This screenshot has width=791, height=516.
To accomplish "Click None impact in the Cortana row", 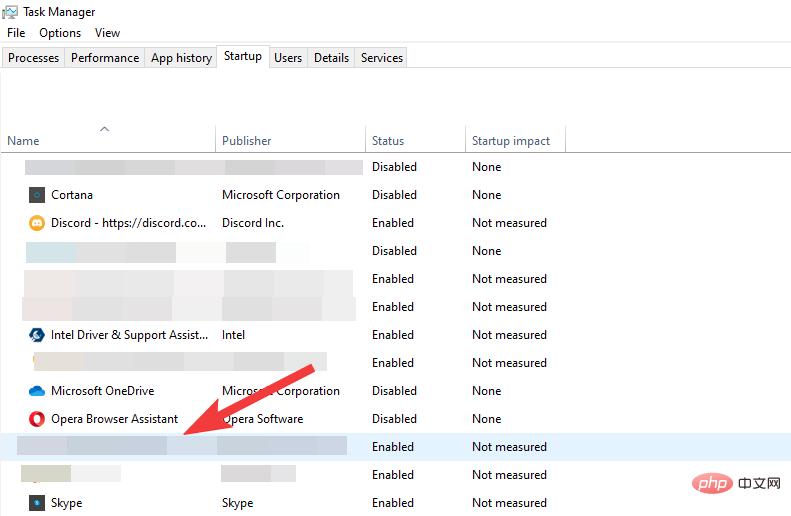I will click(486, 195).
